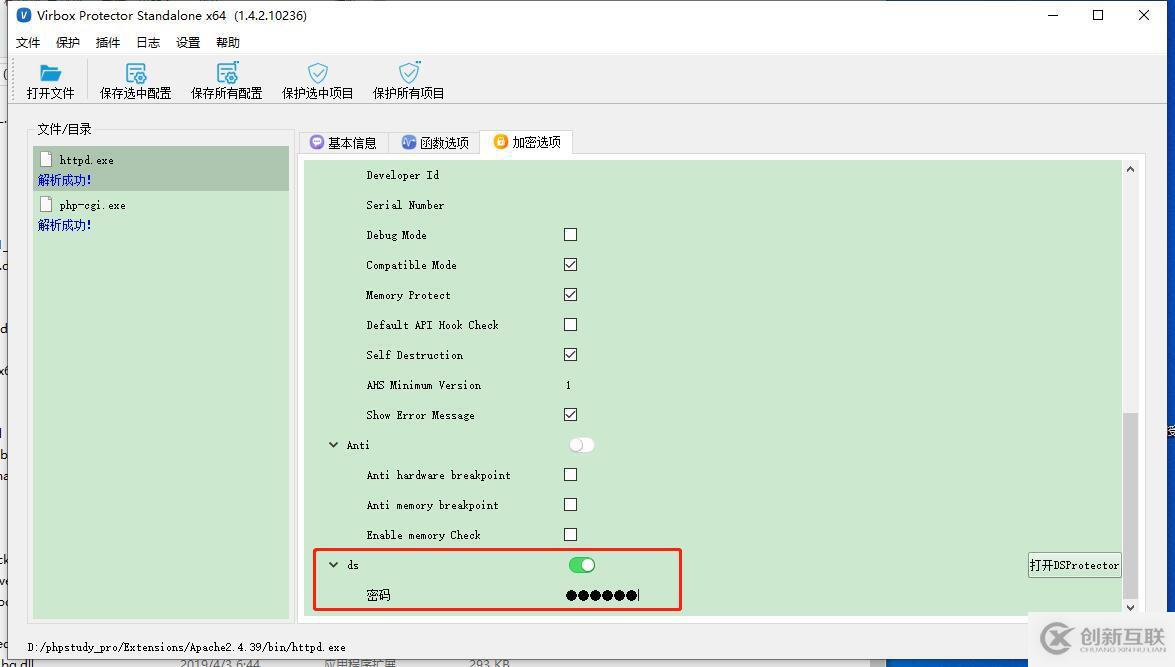Enable Anti memory breakpoint checkbox
The width and height of the screenshot is (1175, 667).
click(x=570, y=504)
